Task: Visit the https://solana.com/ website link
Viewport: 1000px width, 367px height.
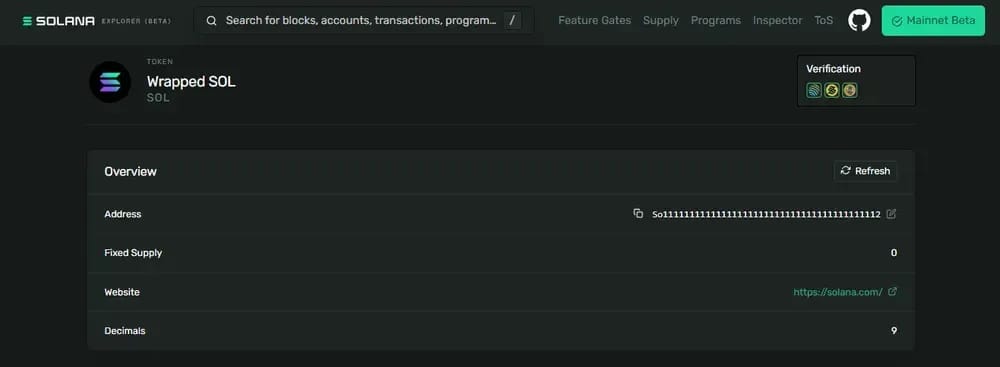Action: point(837,292)
